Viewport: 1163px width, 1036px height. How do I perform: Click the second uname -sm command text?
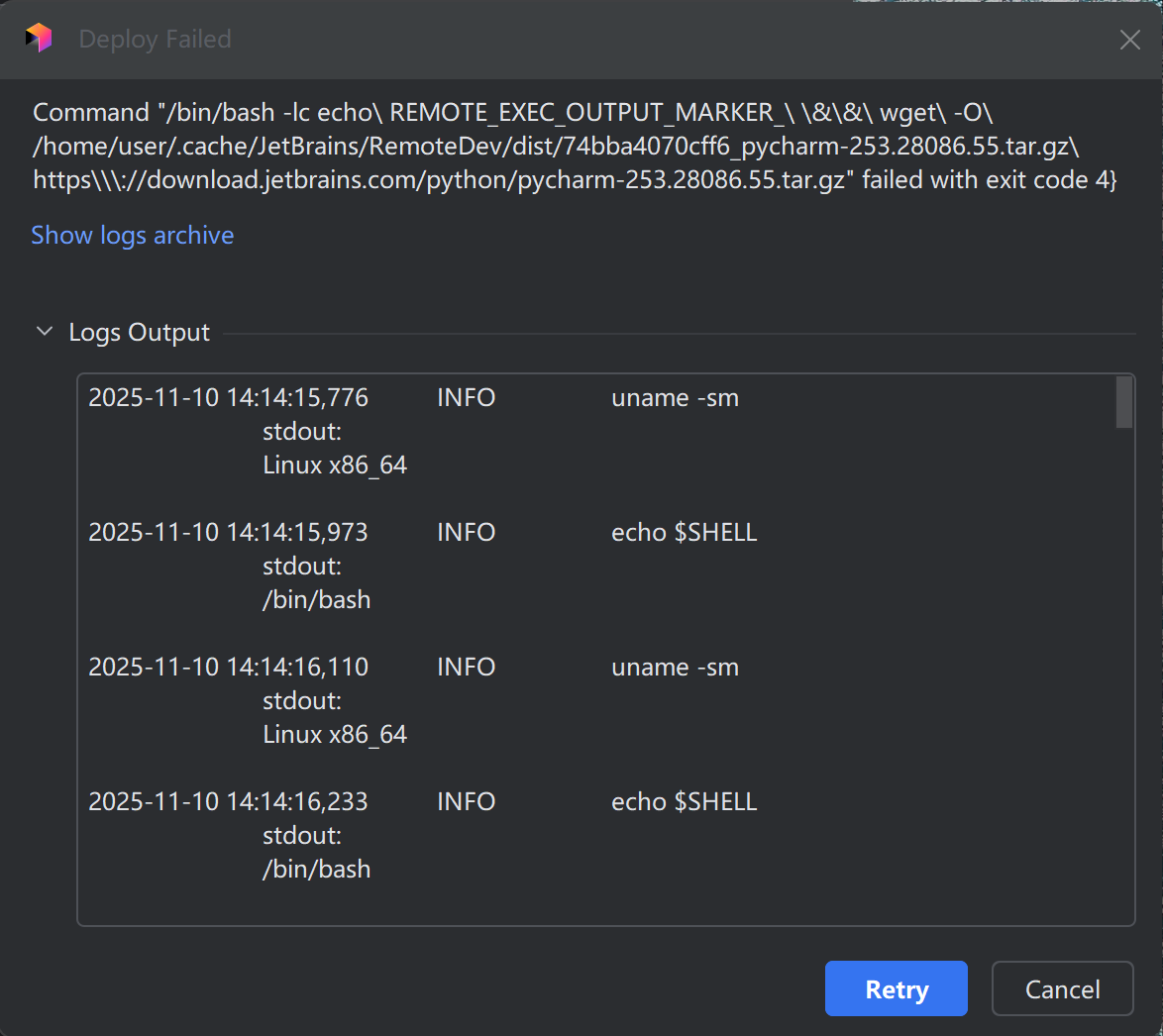click(675, 667)
